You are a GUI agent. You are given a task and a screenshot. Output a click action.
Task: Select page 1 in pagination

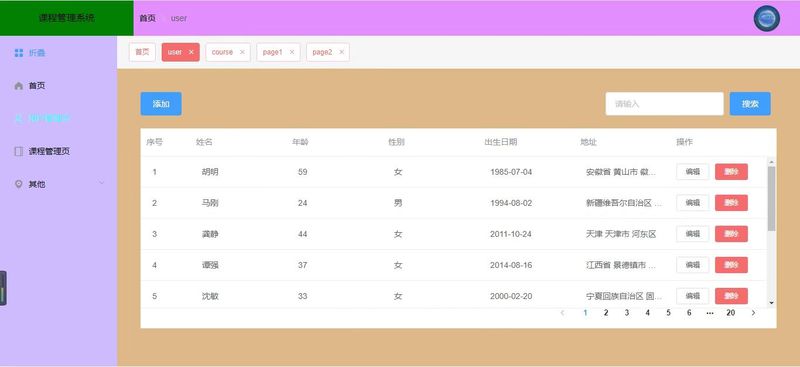point(585,312)
